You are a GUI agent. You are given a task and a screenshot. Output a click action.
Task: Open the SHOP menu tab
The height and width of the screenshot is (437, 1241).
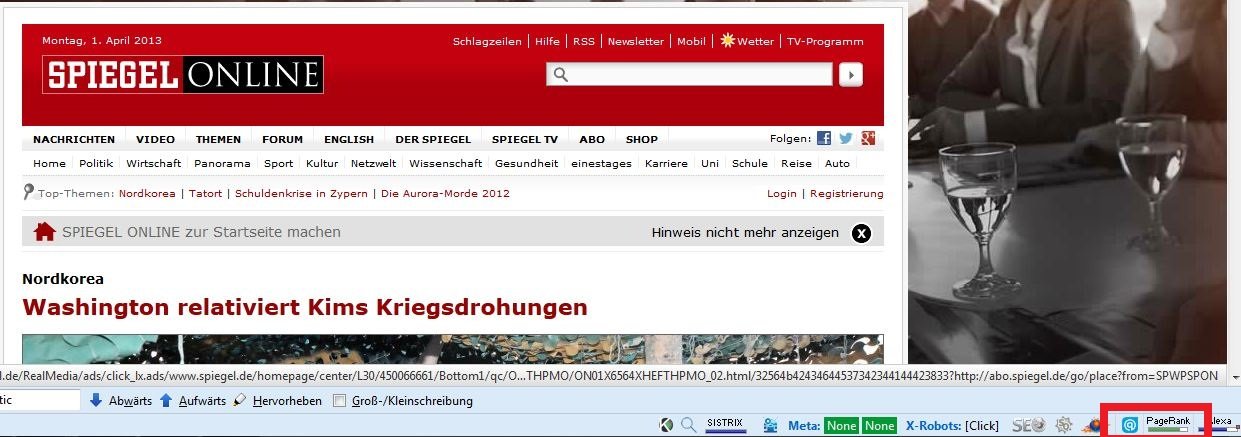[642, 139]
